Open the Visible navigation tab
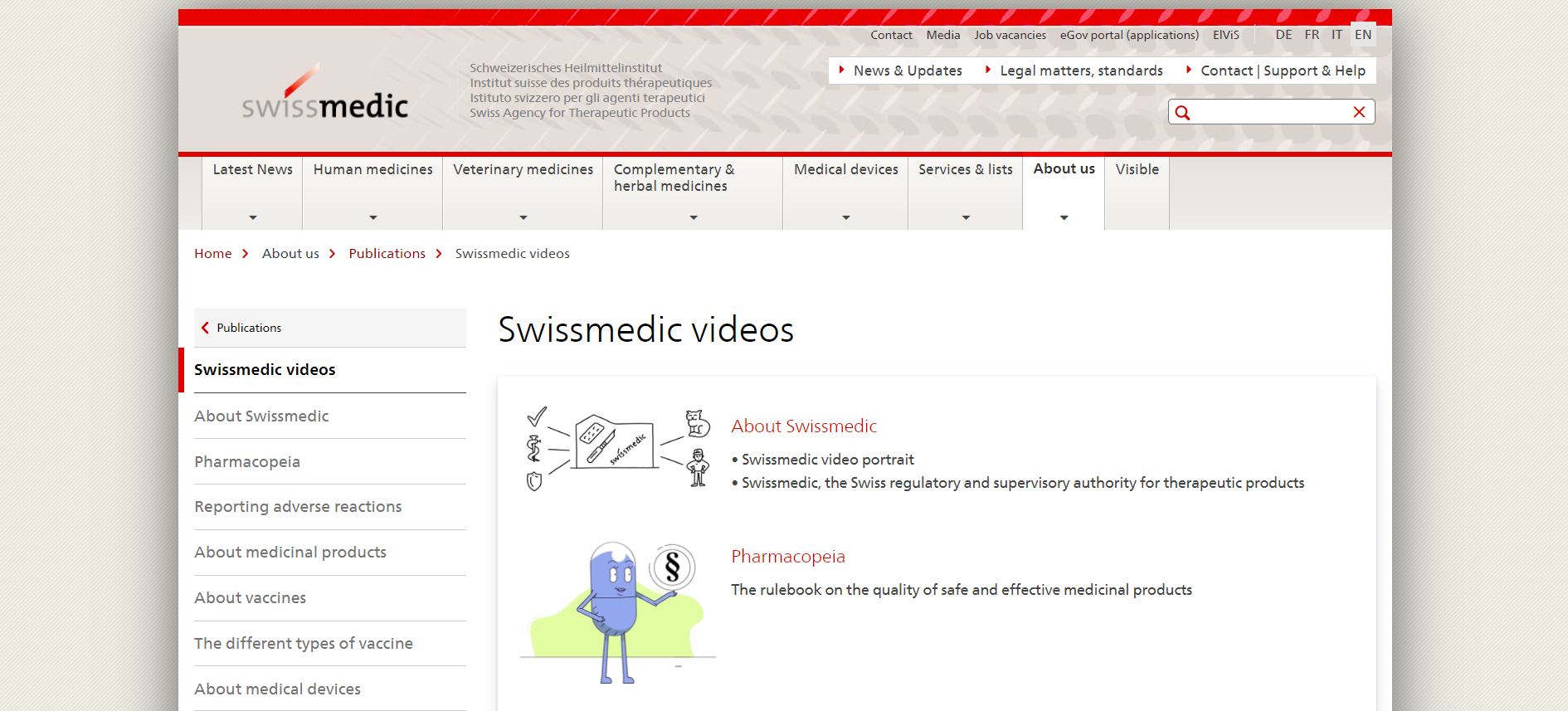 [1137, 170]
